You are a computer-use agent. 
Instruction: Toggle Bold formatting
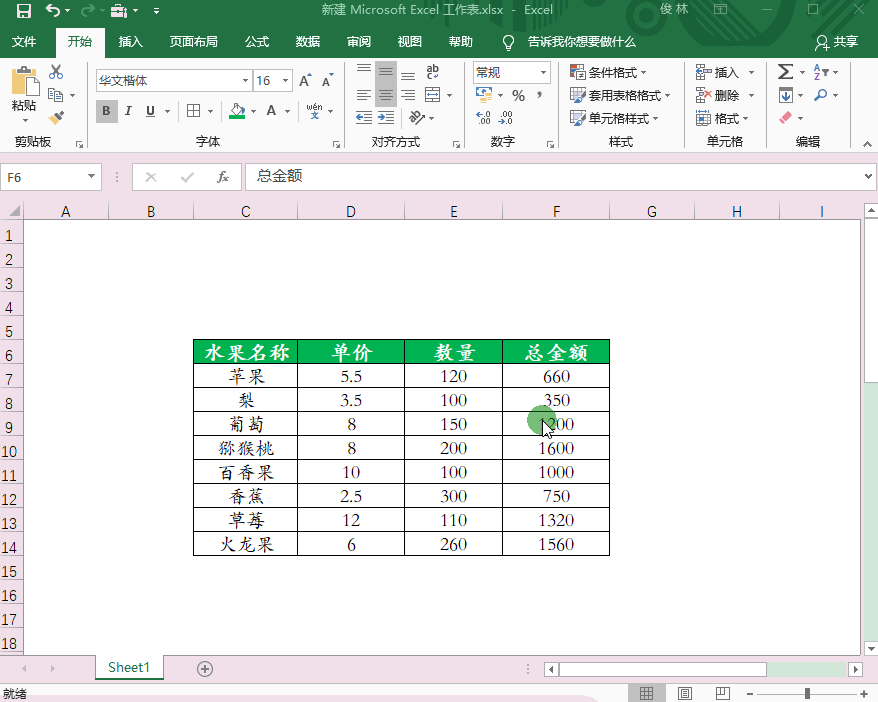click(x=106, y=111)
